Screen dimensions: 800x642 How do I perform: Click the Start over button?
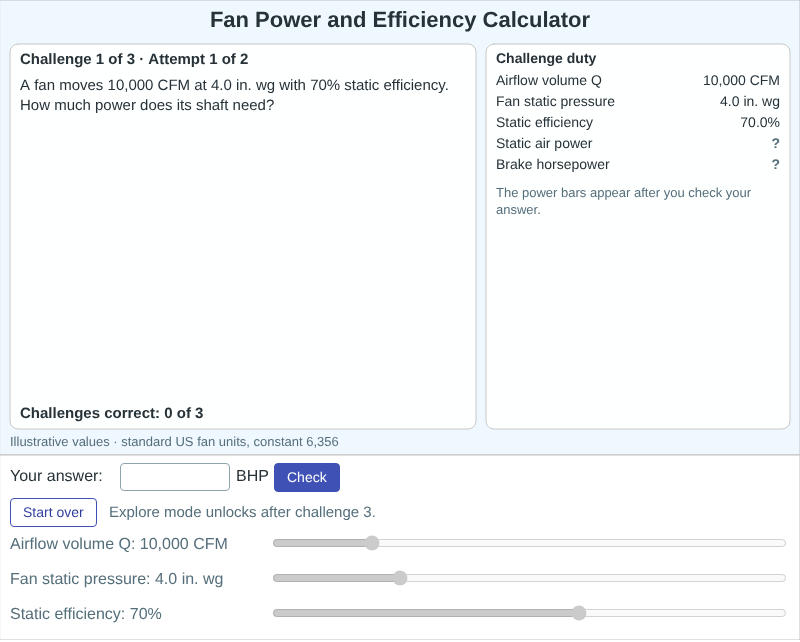coord(54,512)
